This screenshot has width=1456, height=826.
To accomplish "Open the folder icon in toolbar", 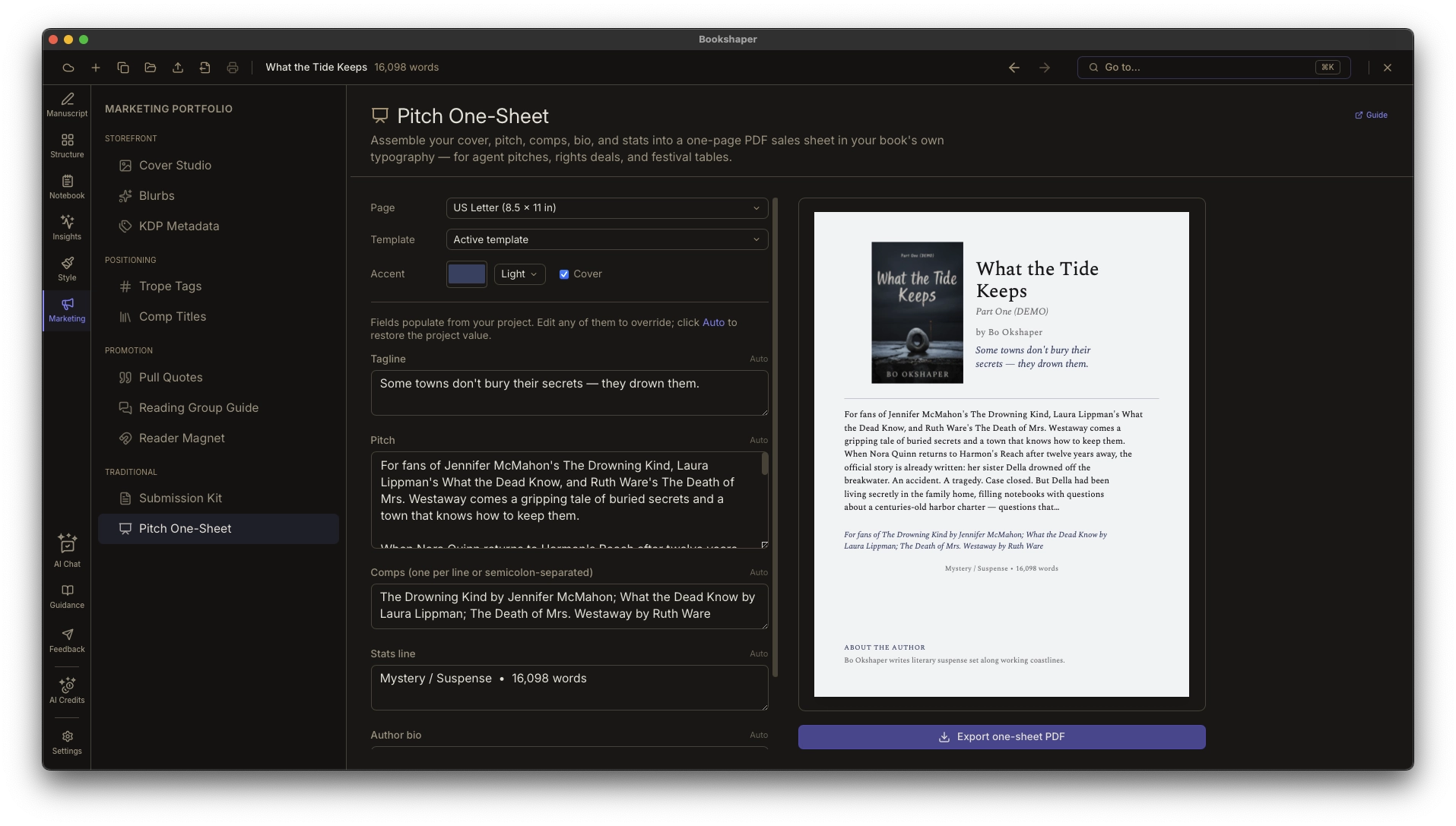I will click(x=151, y=68).
